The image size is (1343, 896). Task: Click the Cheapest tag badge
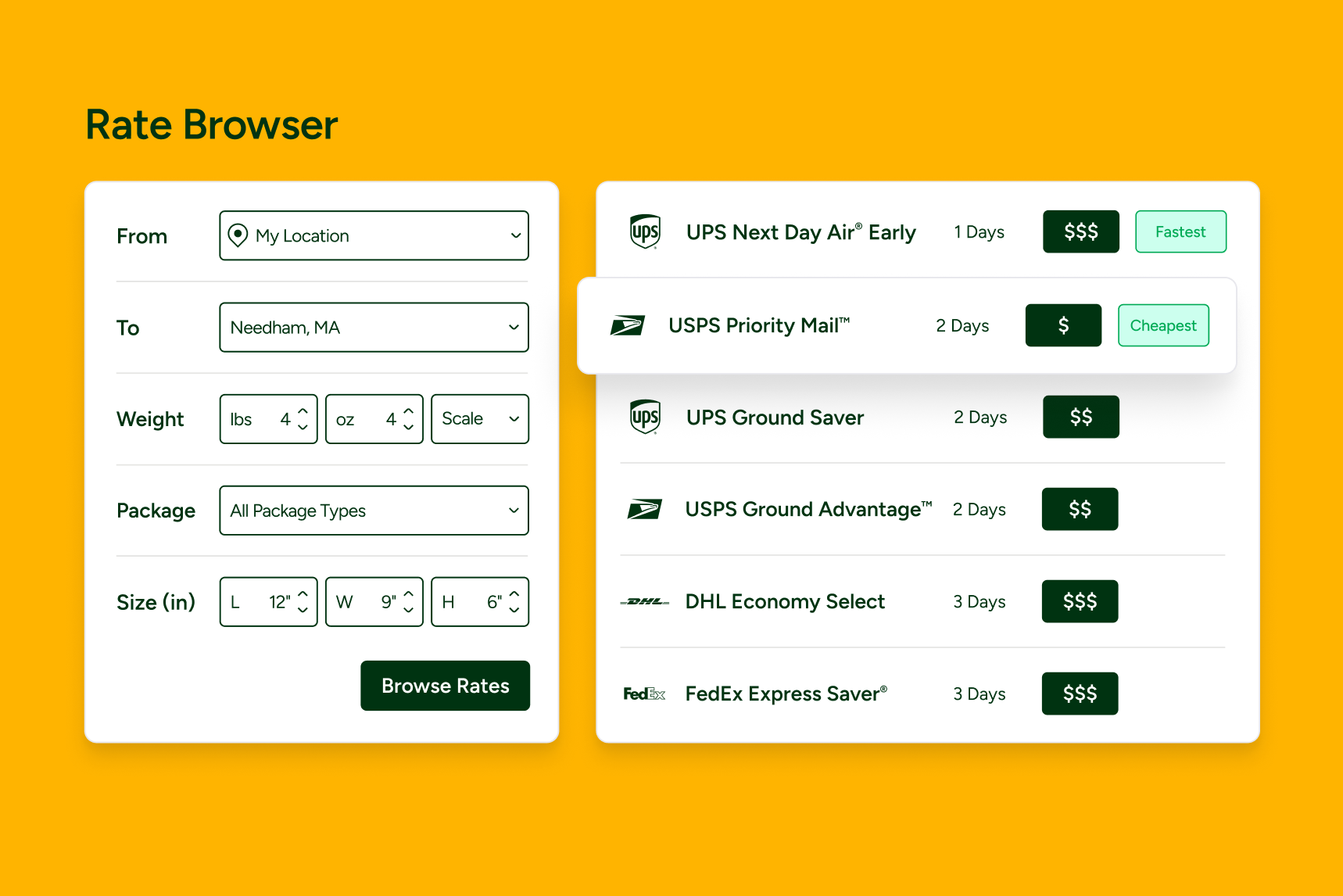pos(1162,326)
